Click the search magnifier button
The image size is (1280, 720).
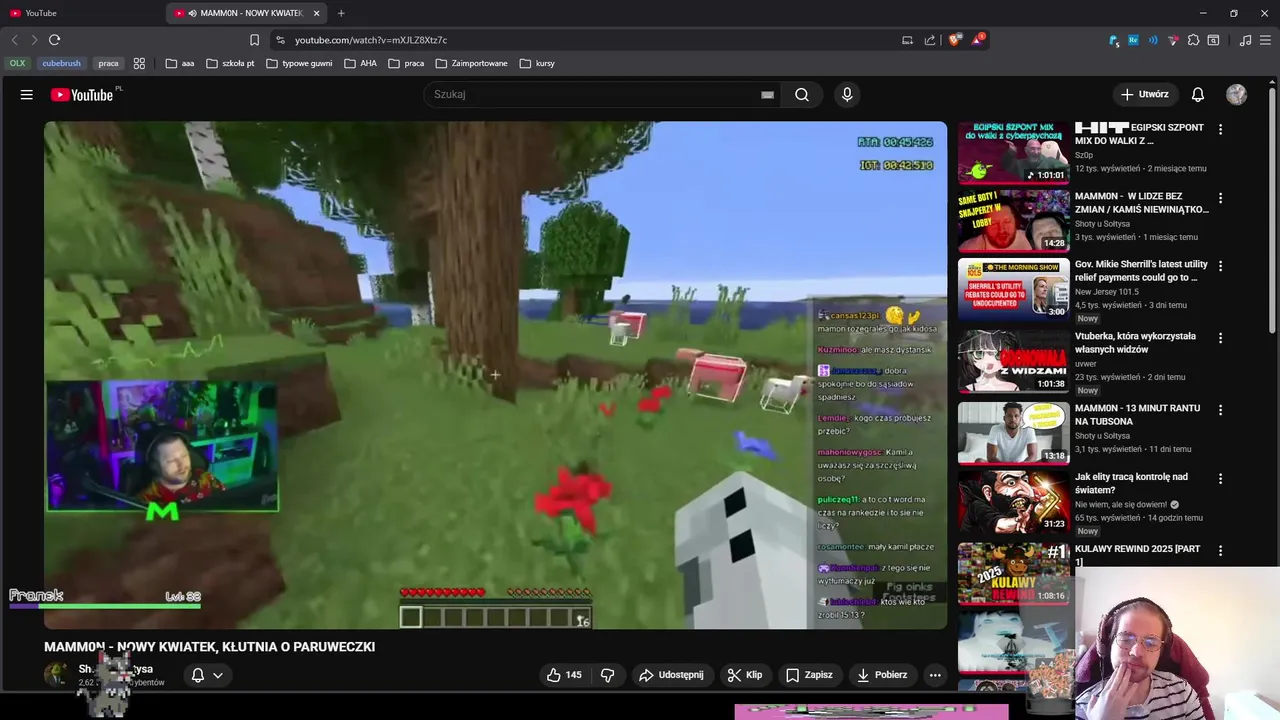pyautogui.click(x=802, y=94)
